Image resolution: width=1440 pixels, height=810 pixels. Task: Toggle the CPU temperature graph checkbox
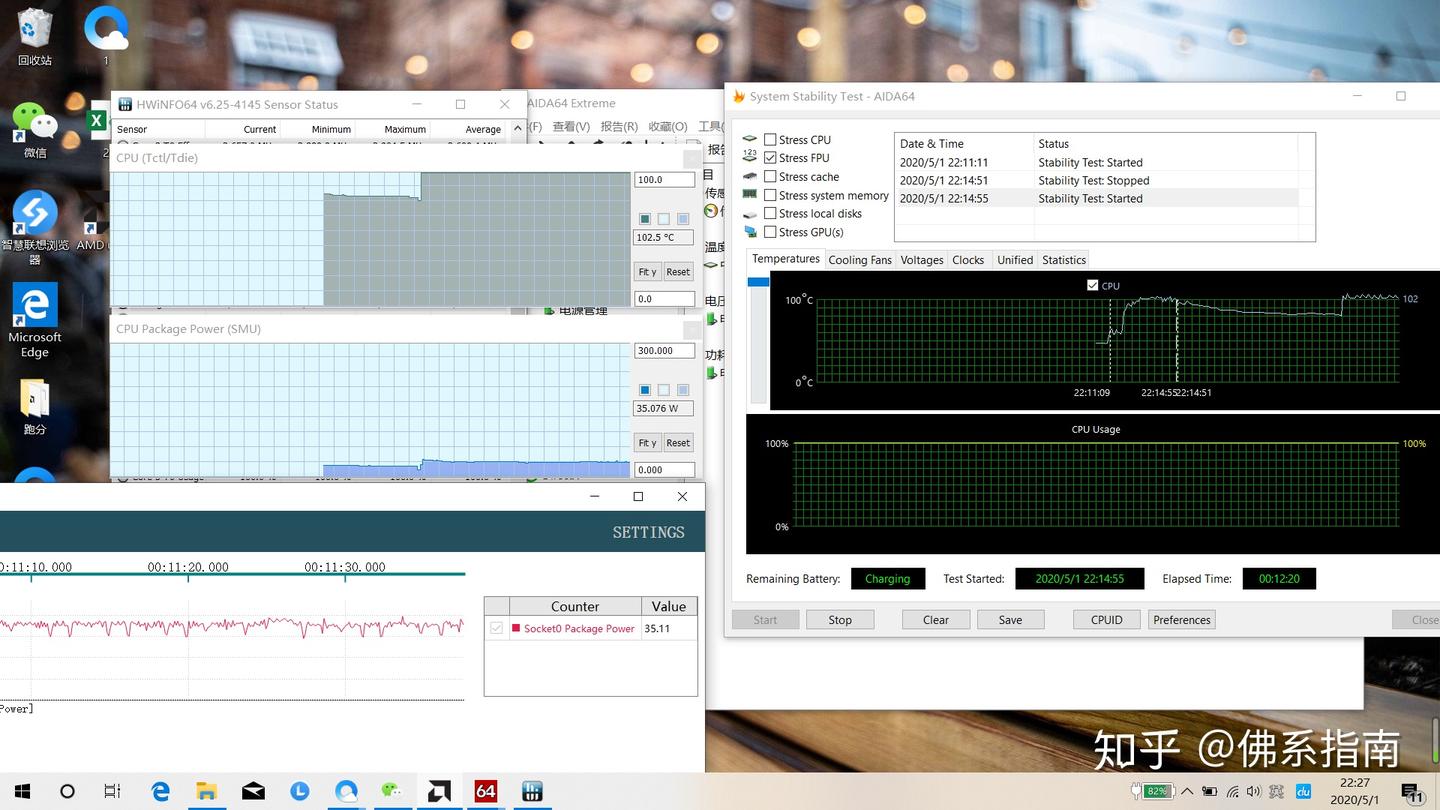[1093, 286]
